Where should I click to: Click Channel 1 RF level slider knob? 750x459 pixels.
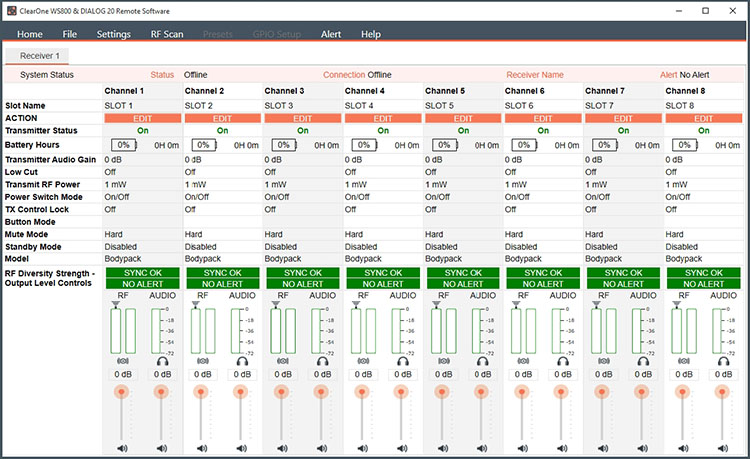pos(122,391)
